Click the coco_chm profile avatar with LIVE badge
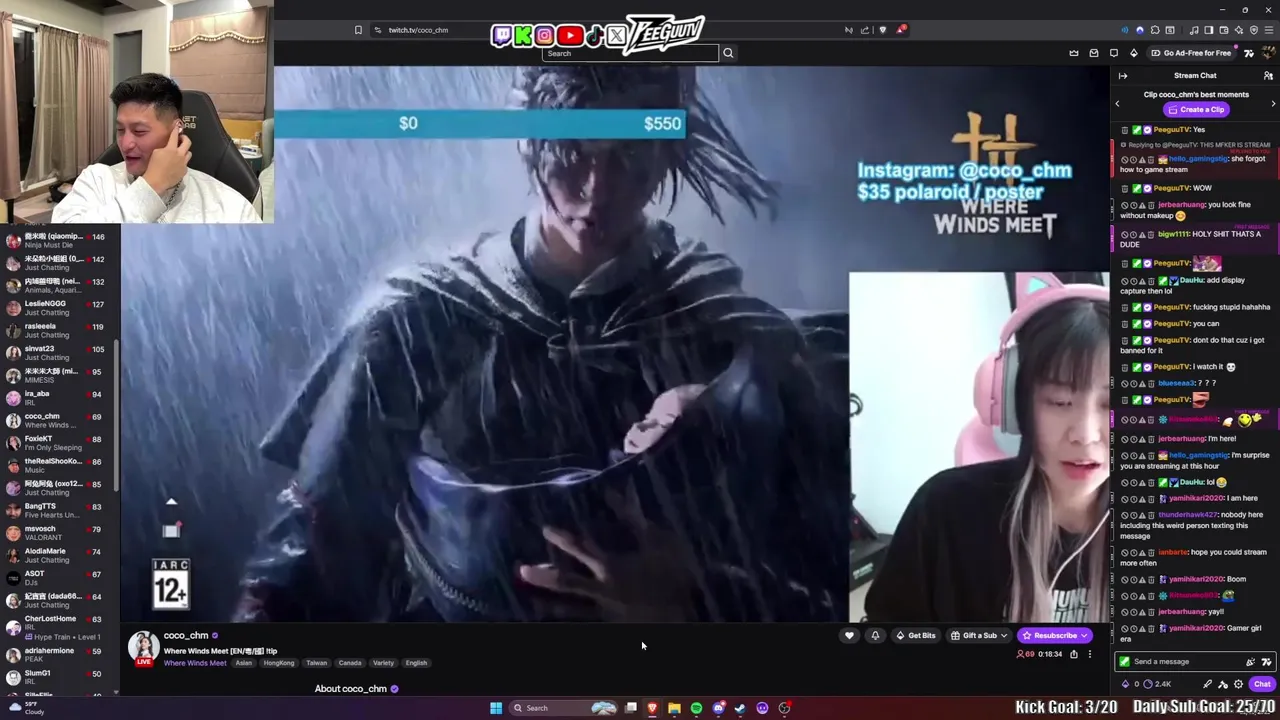 pos(144,648)
